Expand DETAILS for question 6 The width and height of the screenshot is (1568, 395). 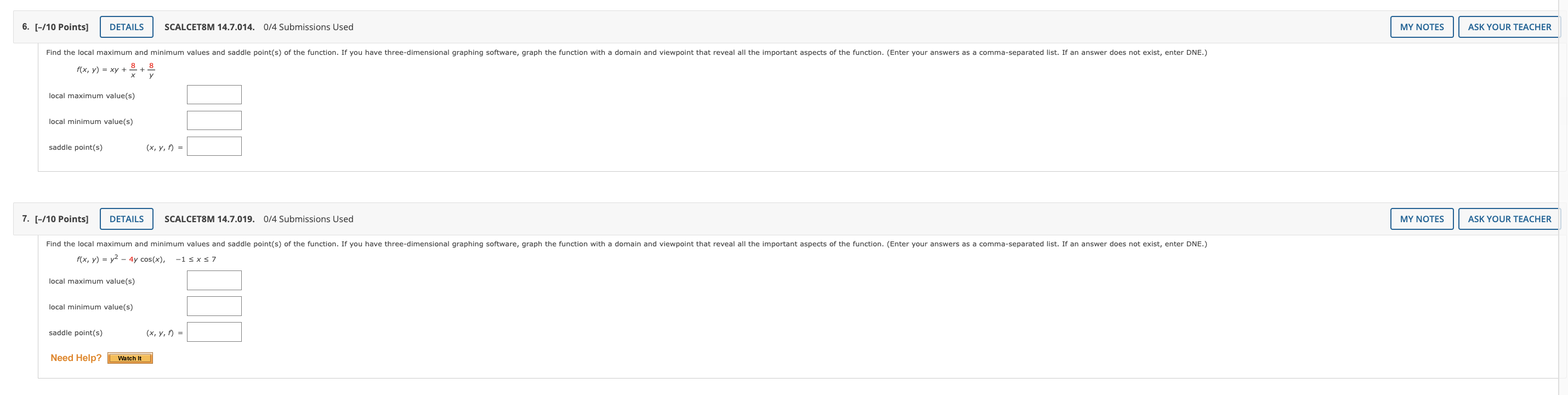coord(126,27)
